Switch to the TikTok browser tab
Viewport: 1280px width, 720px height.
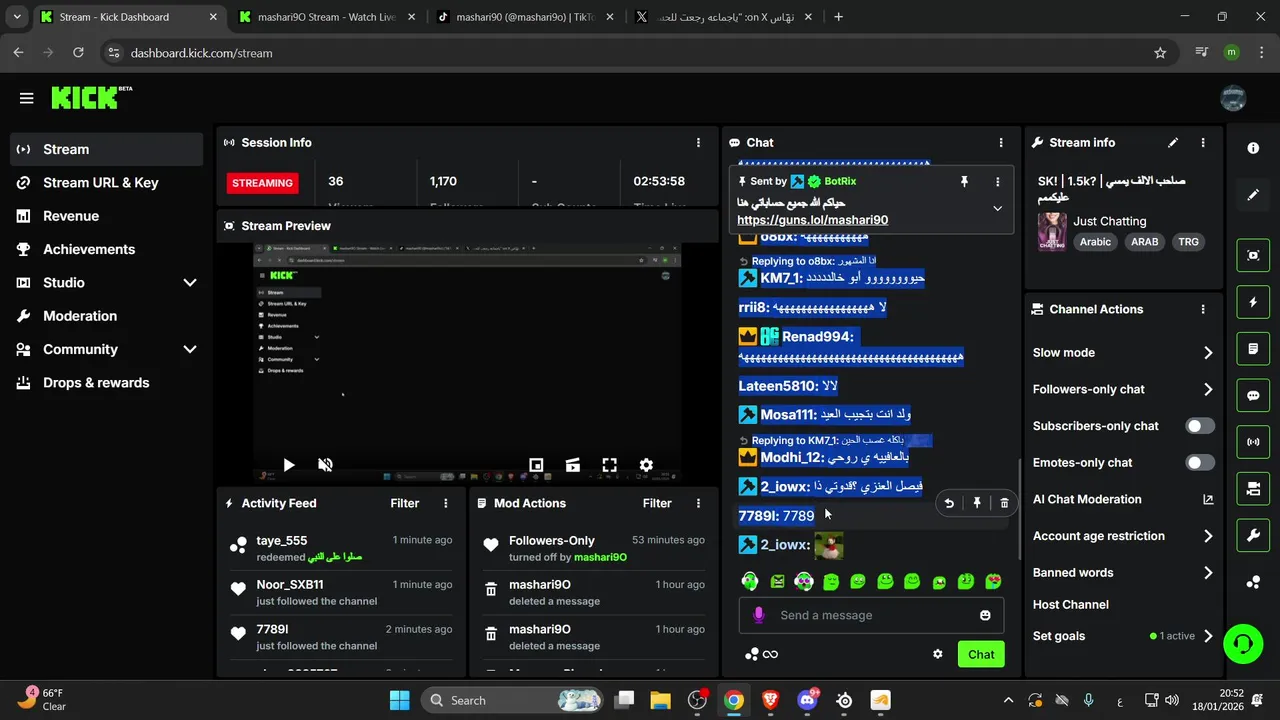pos(526,17)
